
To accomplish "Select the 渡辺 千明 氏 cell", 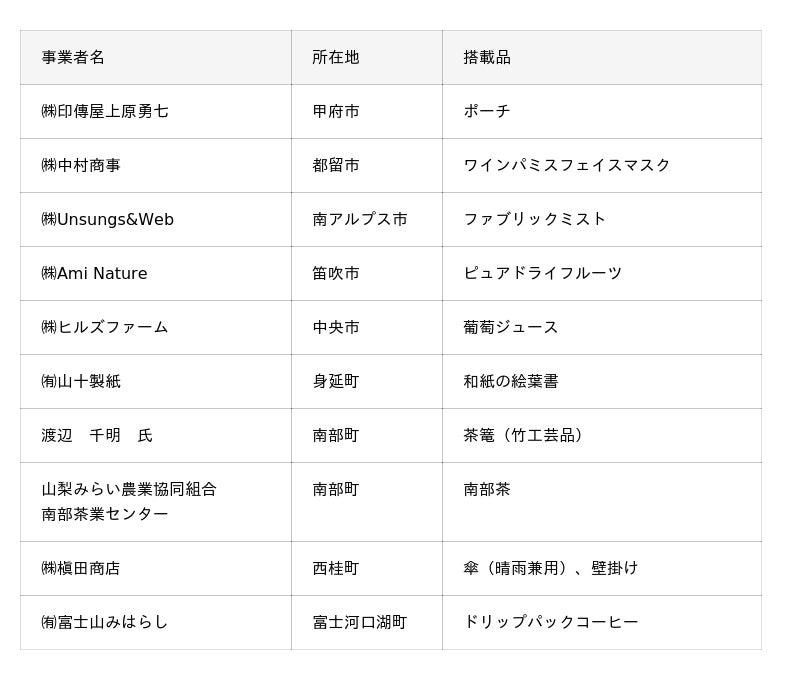I will coord(97,435).
